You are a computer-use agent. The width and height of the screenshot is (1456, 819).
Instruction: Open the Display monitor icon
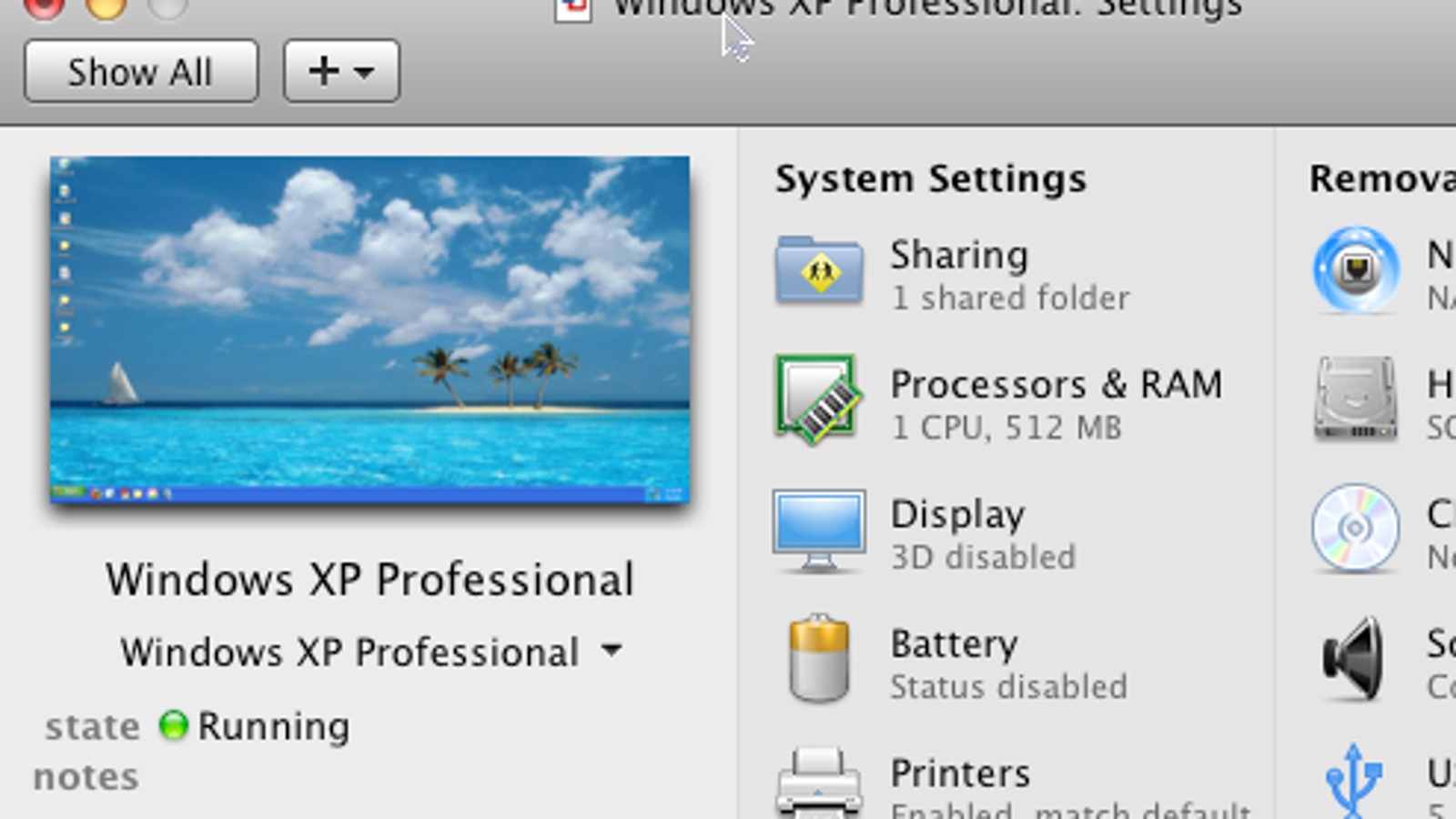click(819, 531)
